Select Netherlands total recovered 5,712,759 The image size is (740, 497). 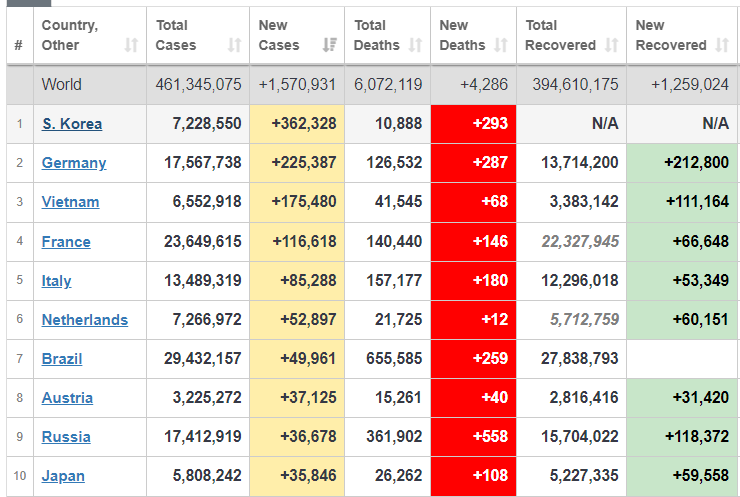(x=584, y=320)
